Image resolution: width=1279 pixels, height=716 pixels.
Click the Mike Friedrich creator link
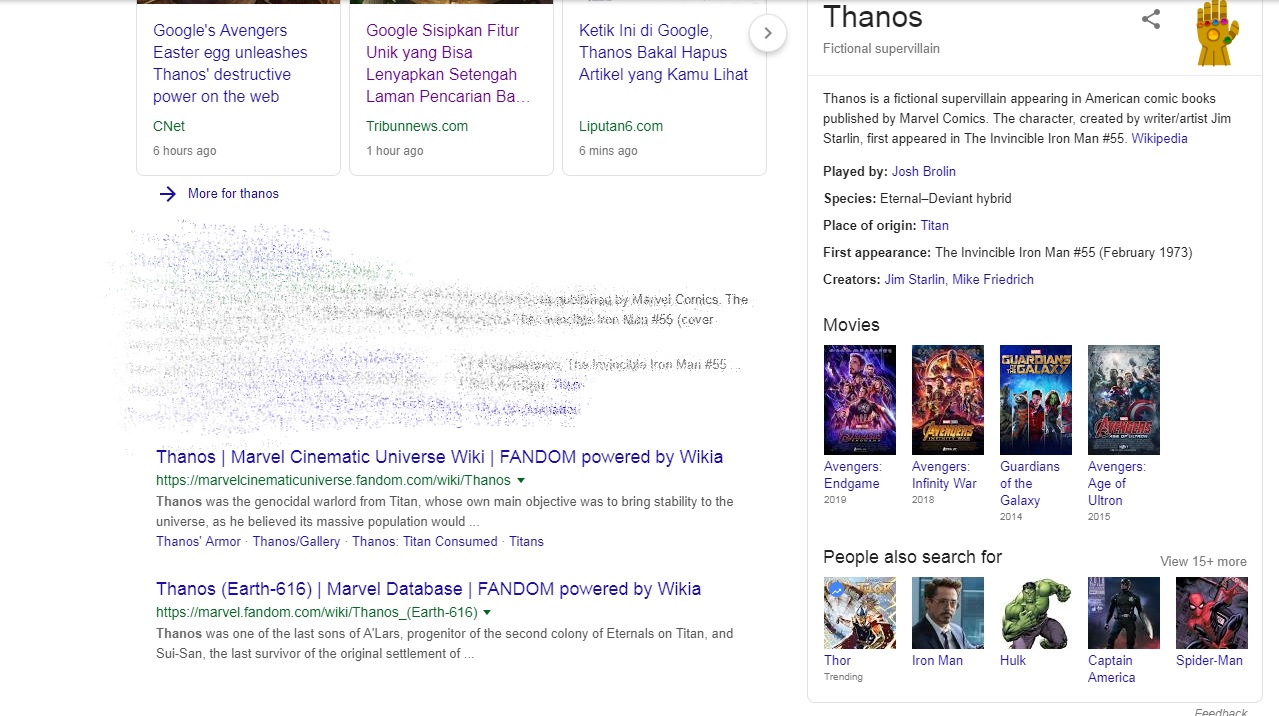pos(993,280)
